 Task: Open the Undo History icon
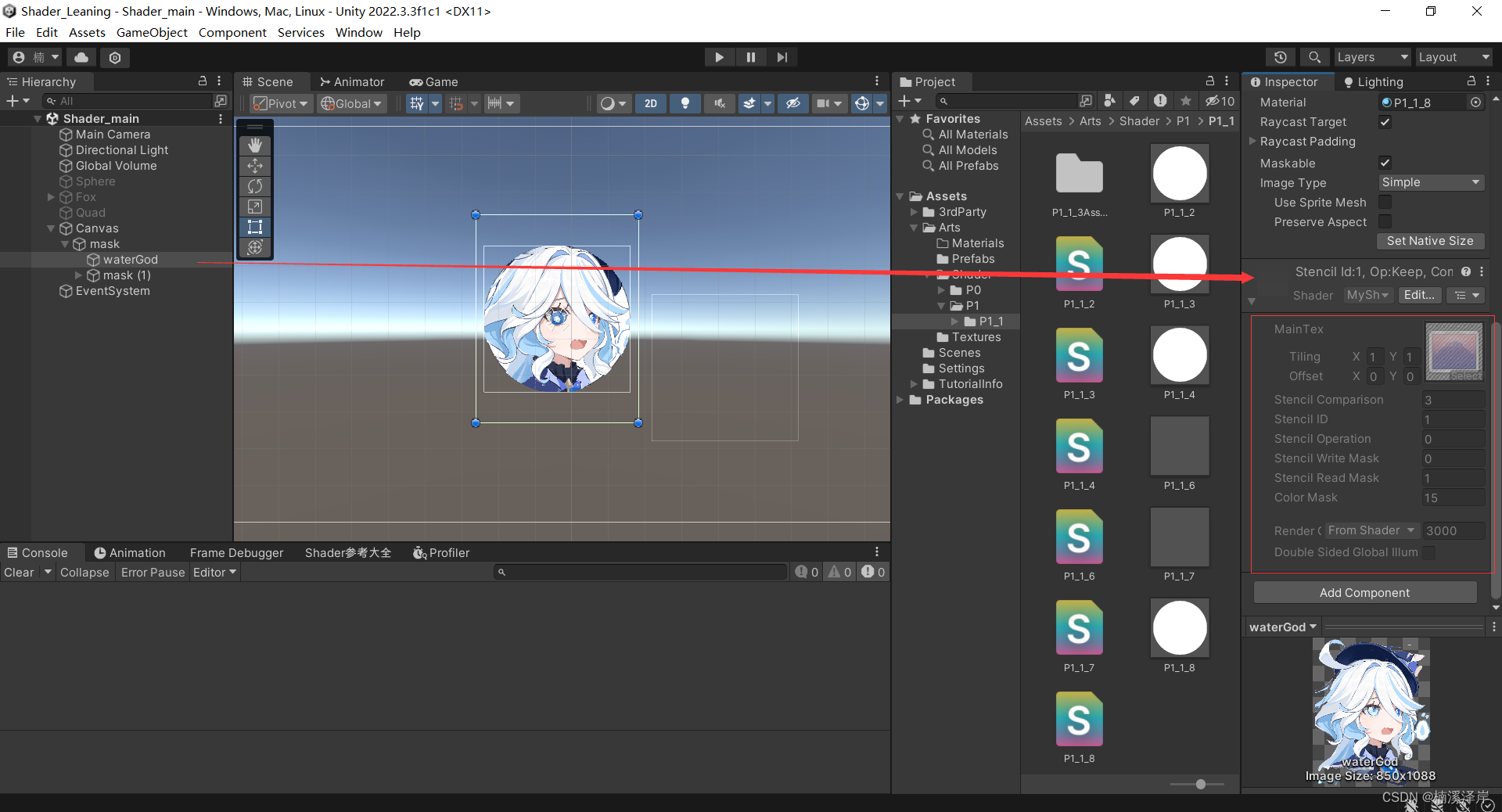[1281, 57]
